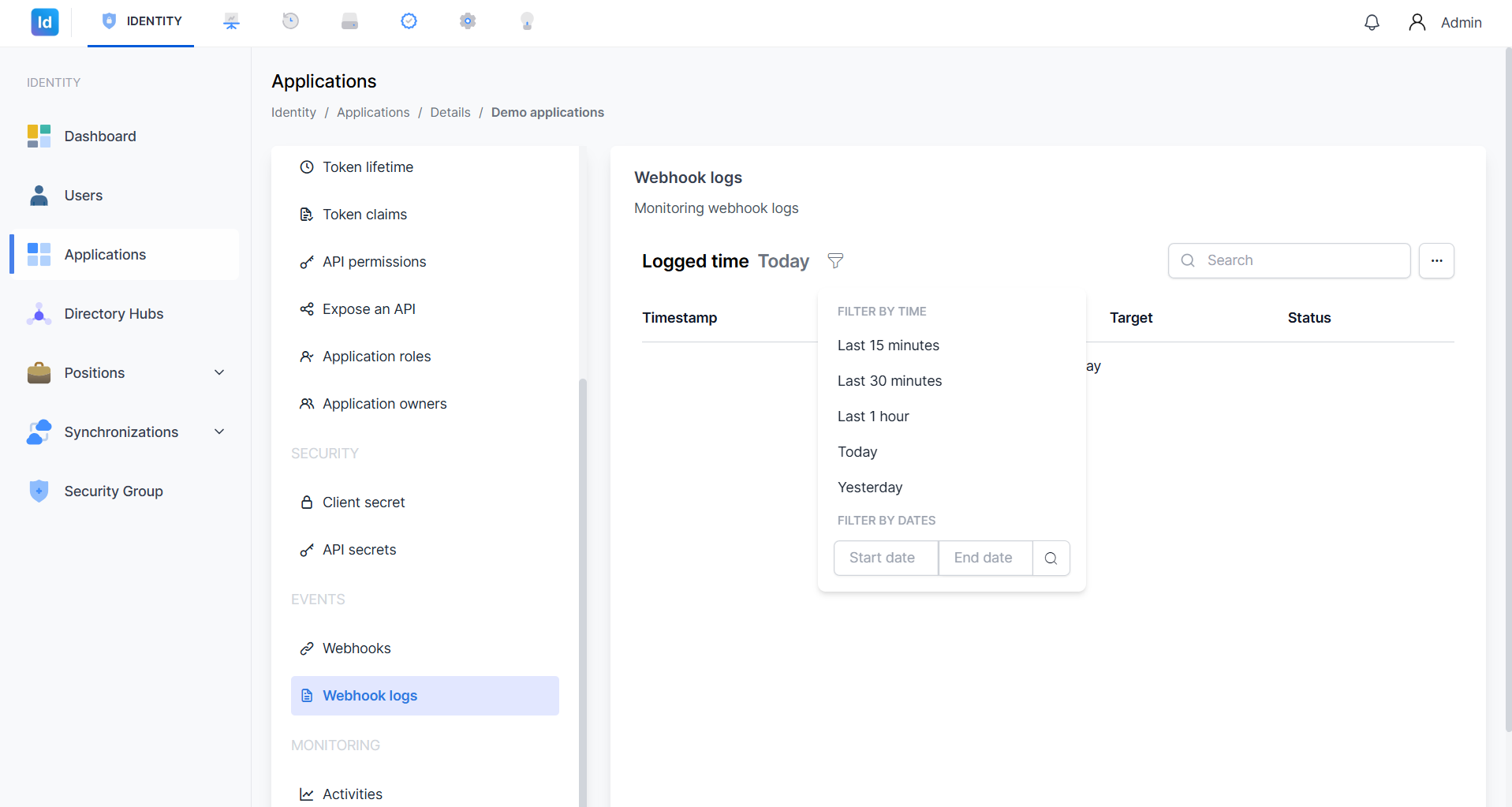Open the verified badge module icon
1512x807 pixels.
point(409,21)
